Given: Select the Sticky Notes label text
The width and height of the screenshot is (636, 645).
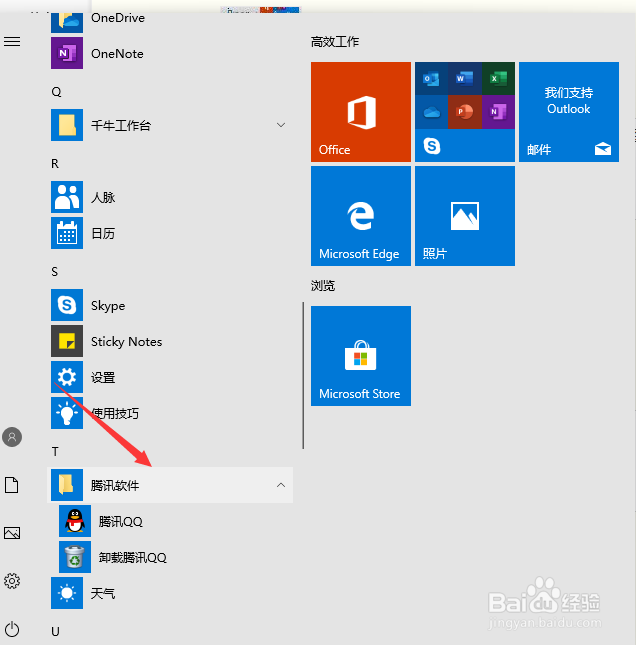Looking at the screenshot, I should (126, 341).
